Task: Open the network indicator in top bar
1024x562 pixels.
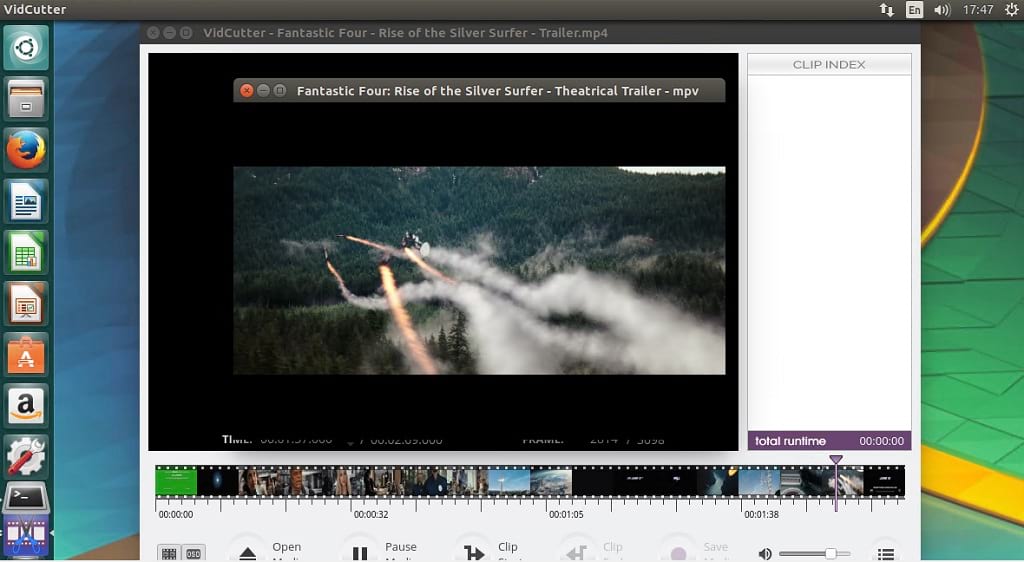Action: (x=886, y=9)
